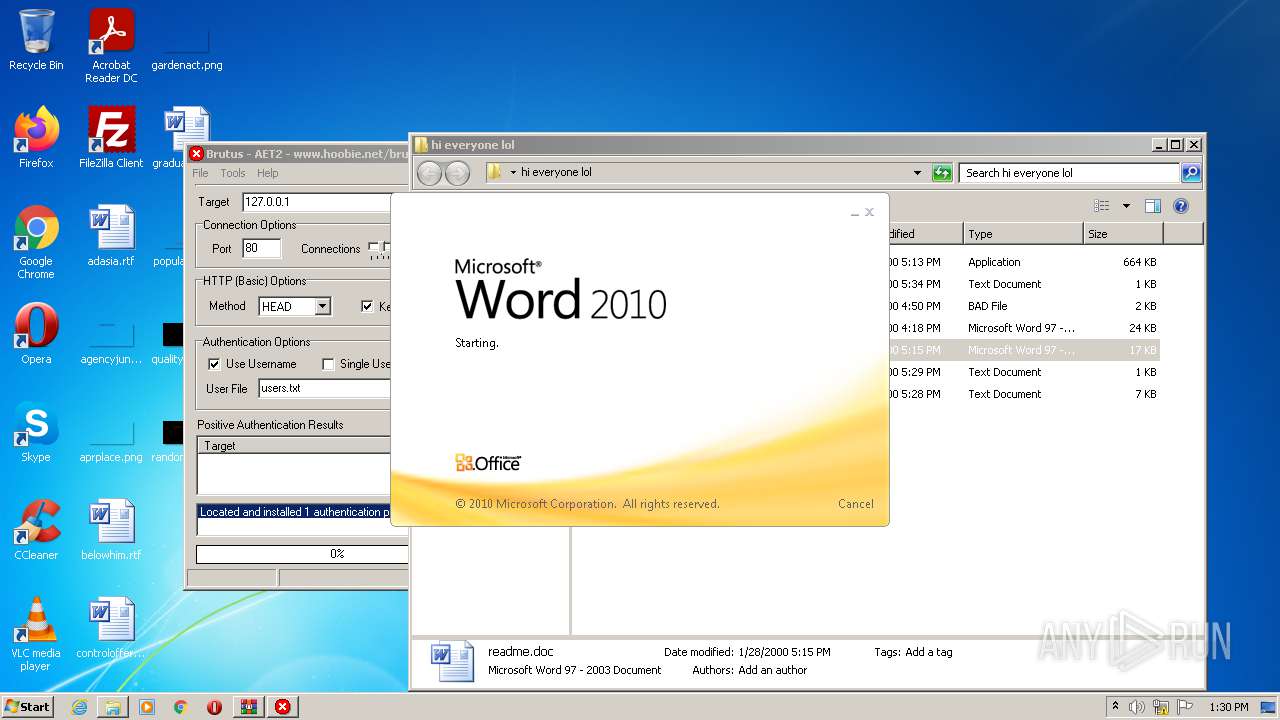Launch Skype from the desktop
Screen dimensions: 1280x720
(x=36, y=432)
